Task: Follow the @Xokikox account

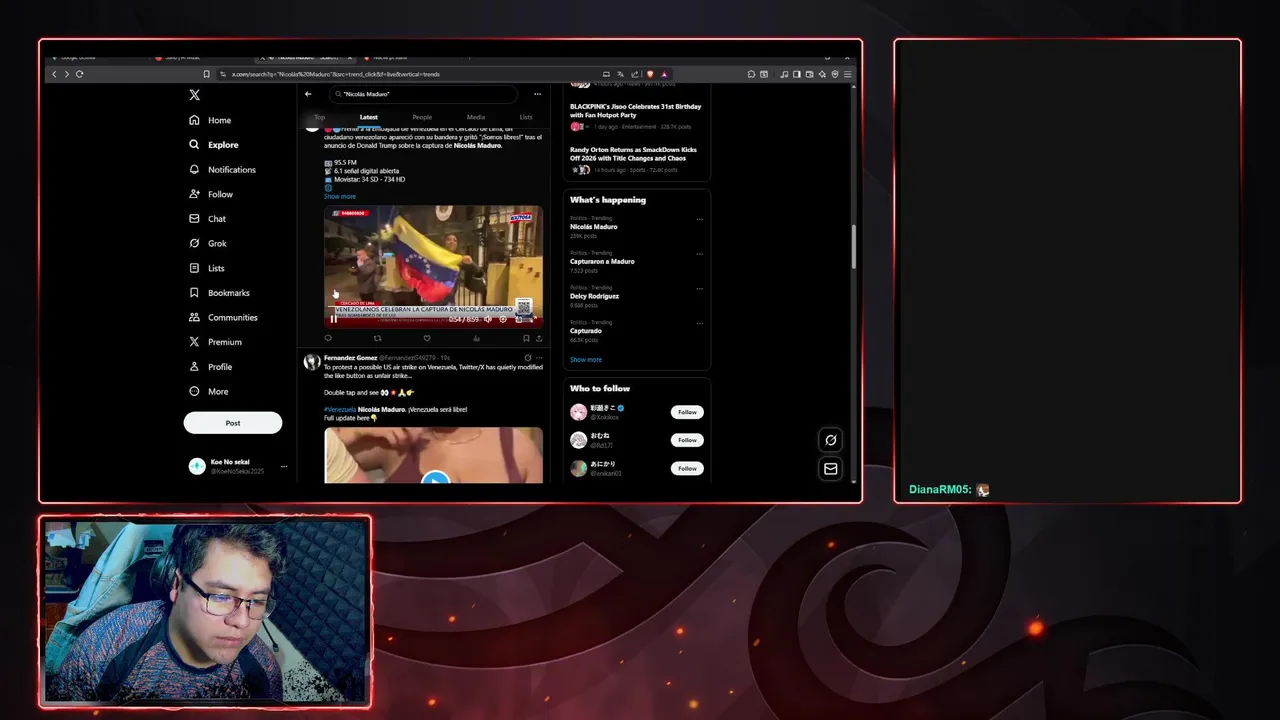Action: tap(687, 412)
